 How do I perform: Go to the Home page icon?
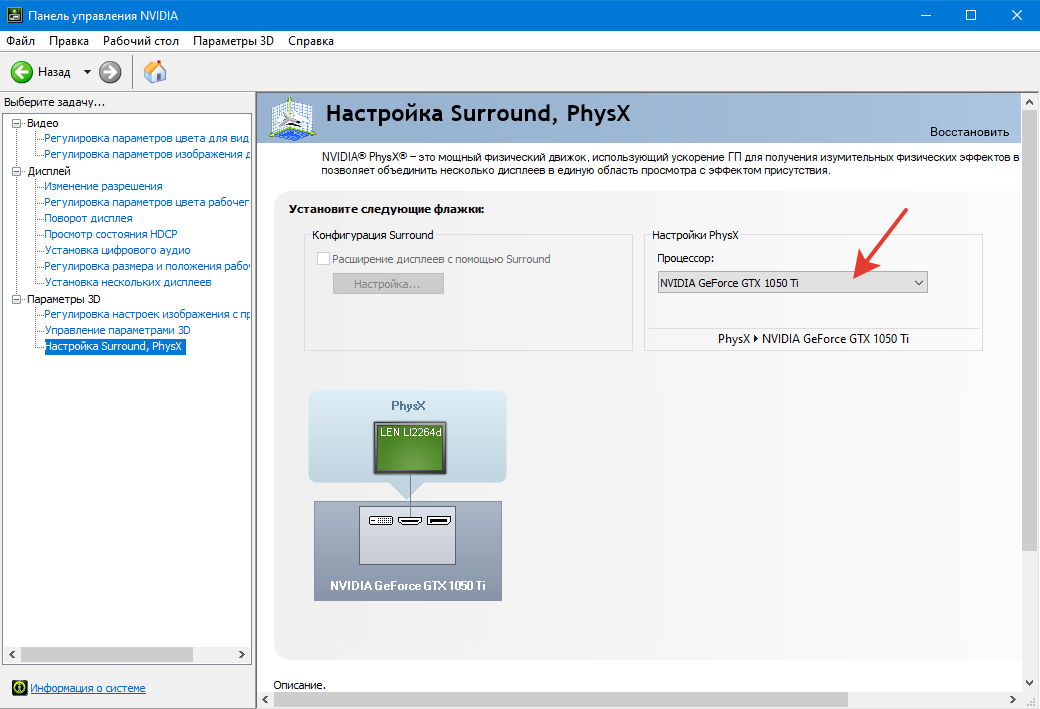point(155,72)
